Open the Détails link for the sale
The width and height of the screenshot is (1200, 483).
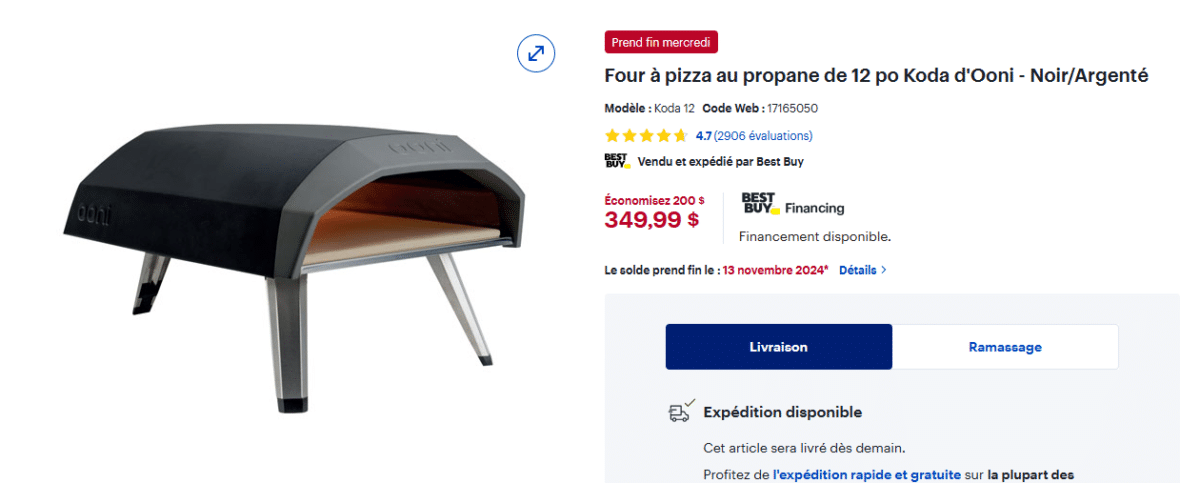point(857,270)
